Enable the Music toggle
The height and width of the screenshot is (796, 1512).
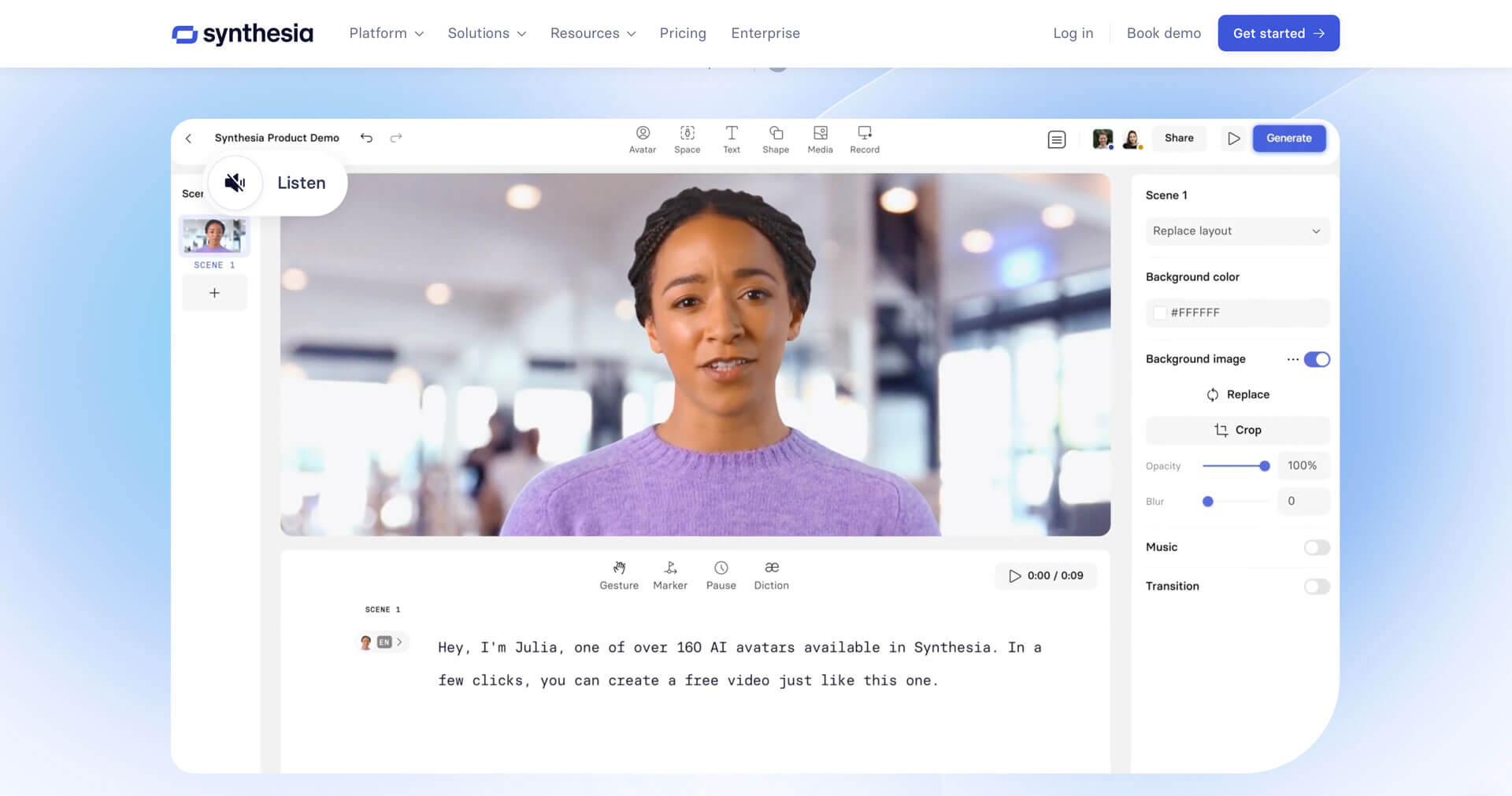coord(1316,547)
